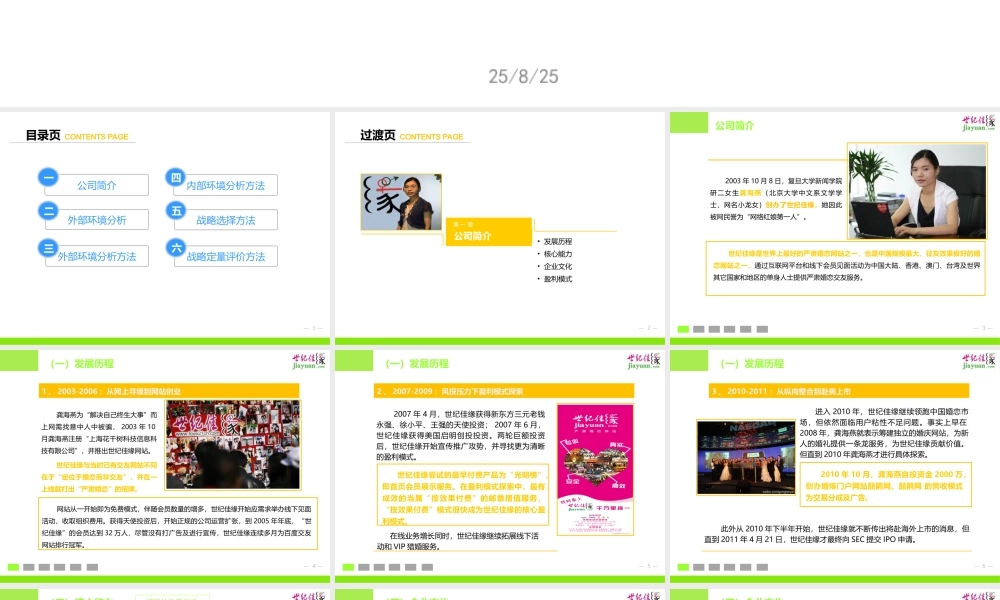The height and width of the screenshot is (600, 1000).
Task: Click the yellow heading '1、2003-2006'
Action: pos(169,391)
